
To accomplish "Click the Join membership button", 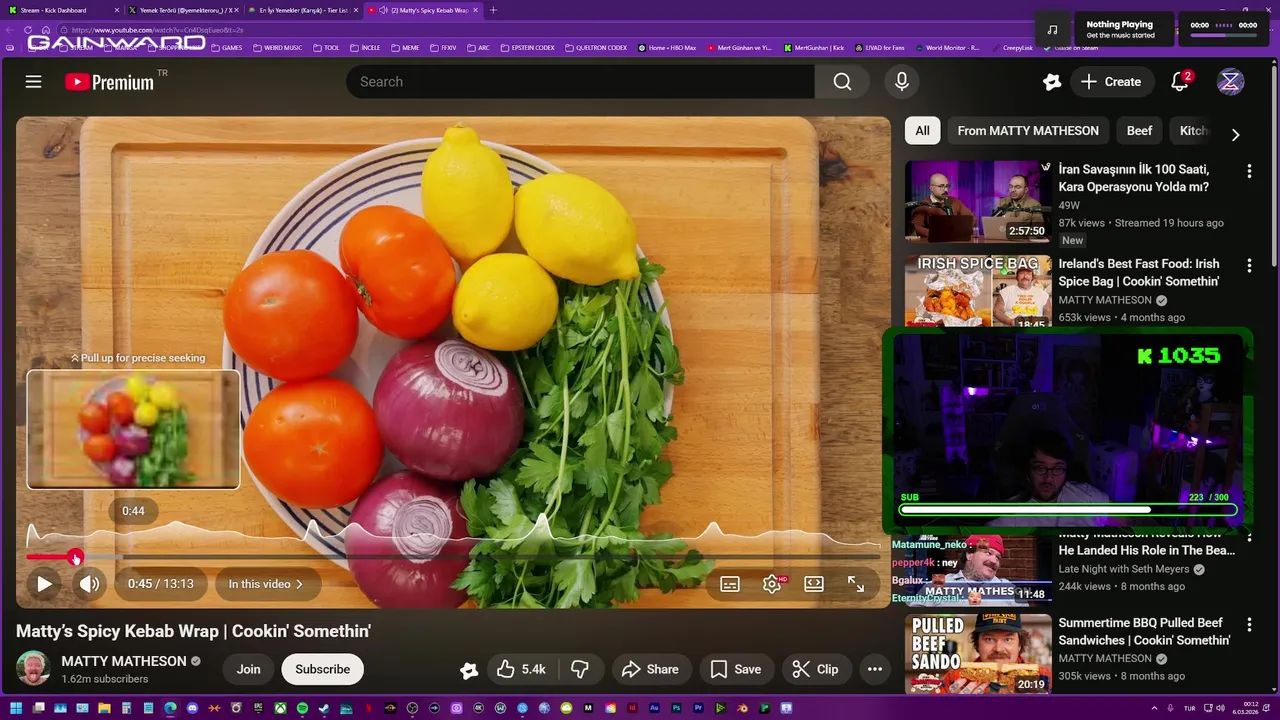I will (x=248, y=670).
